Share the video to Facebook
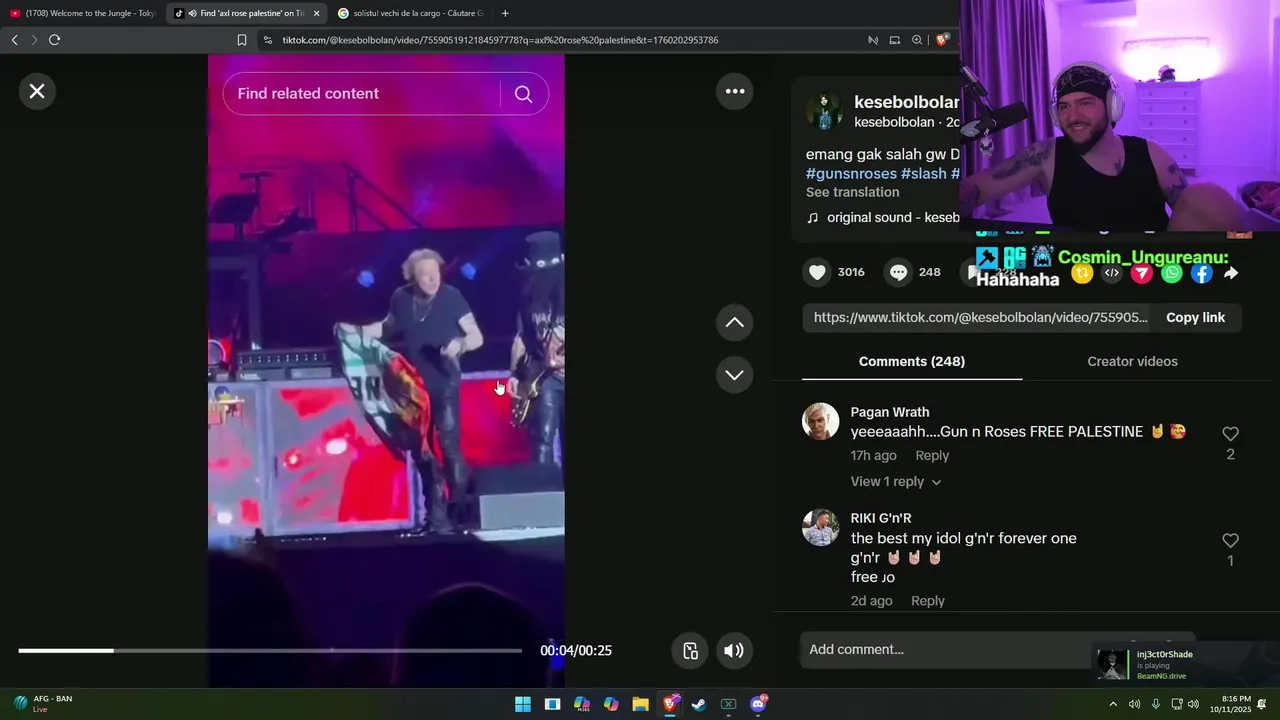1280x720 pixels. [1202, 273]
